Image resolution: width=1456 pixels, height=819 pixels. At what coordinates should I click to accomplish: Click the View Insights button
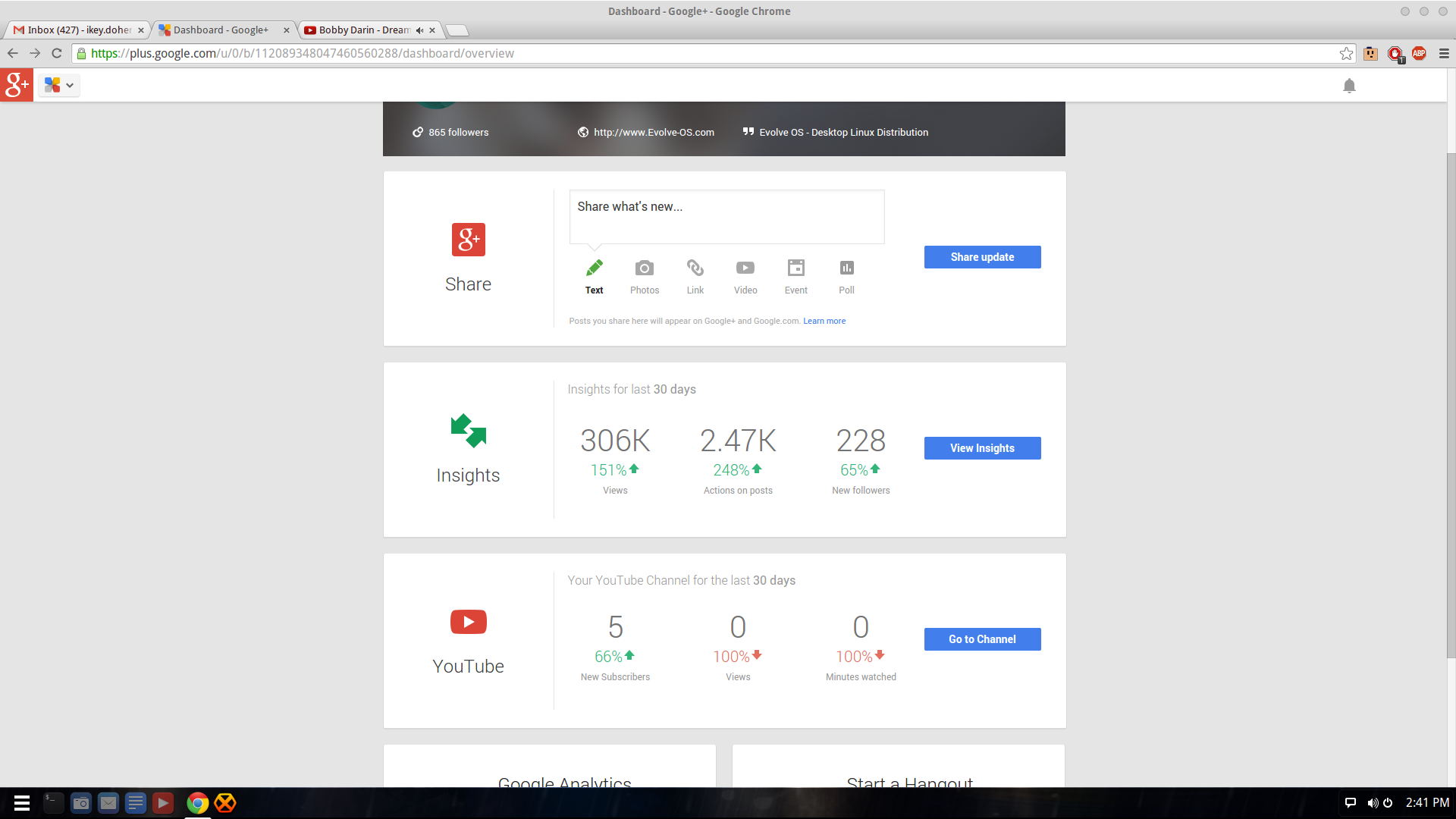tap(982, 448)
